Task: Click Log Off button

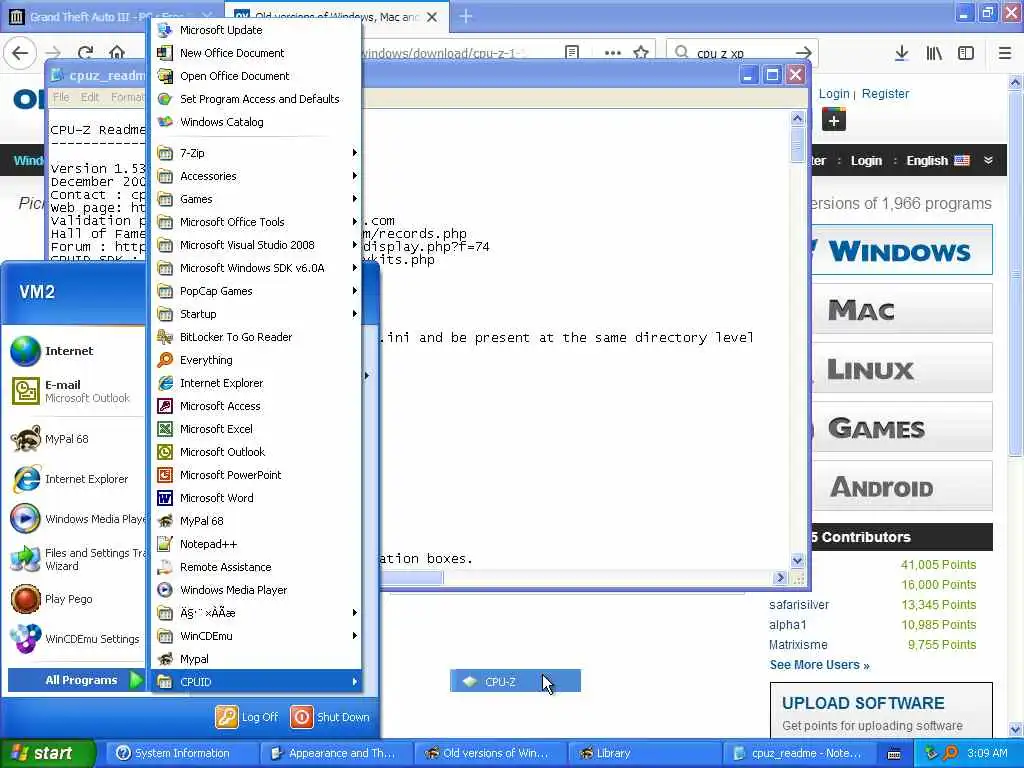Action: [x=247, y=716]
